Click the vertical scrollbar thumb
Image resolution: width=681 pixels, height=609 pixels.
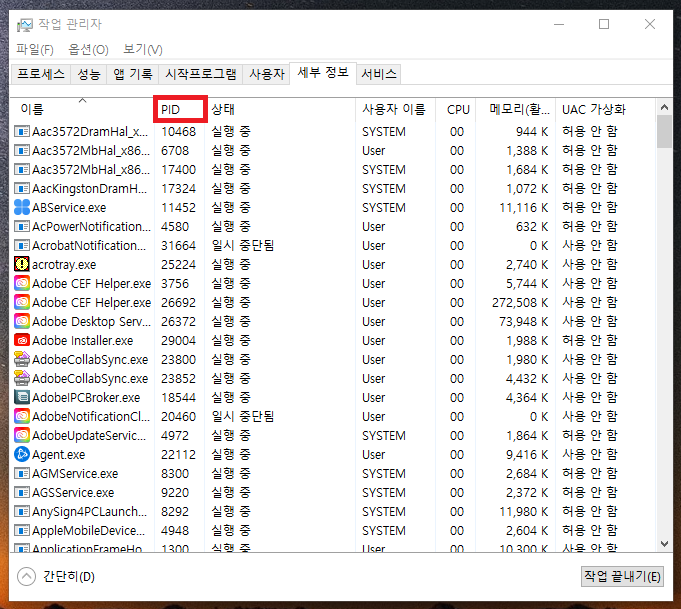pos(664,131)
